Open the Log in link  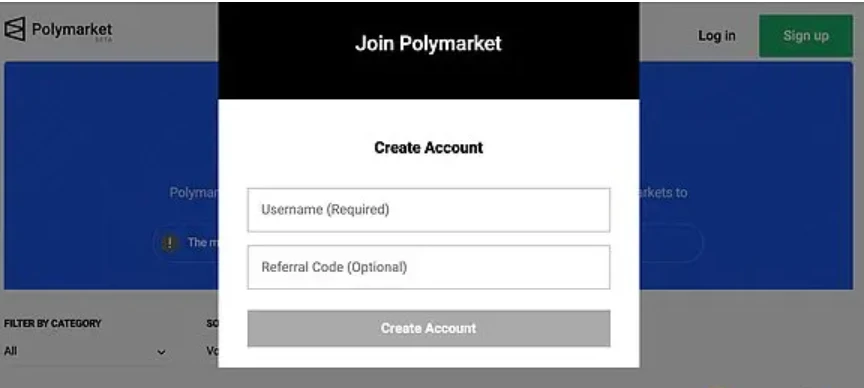[x=716, y=36]
